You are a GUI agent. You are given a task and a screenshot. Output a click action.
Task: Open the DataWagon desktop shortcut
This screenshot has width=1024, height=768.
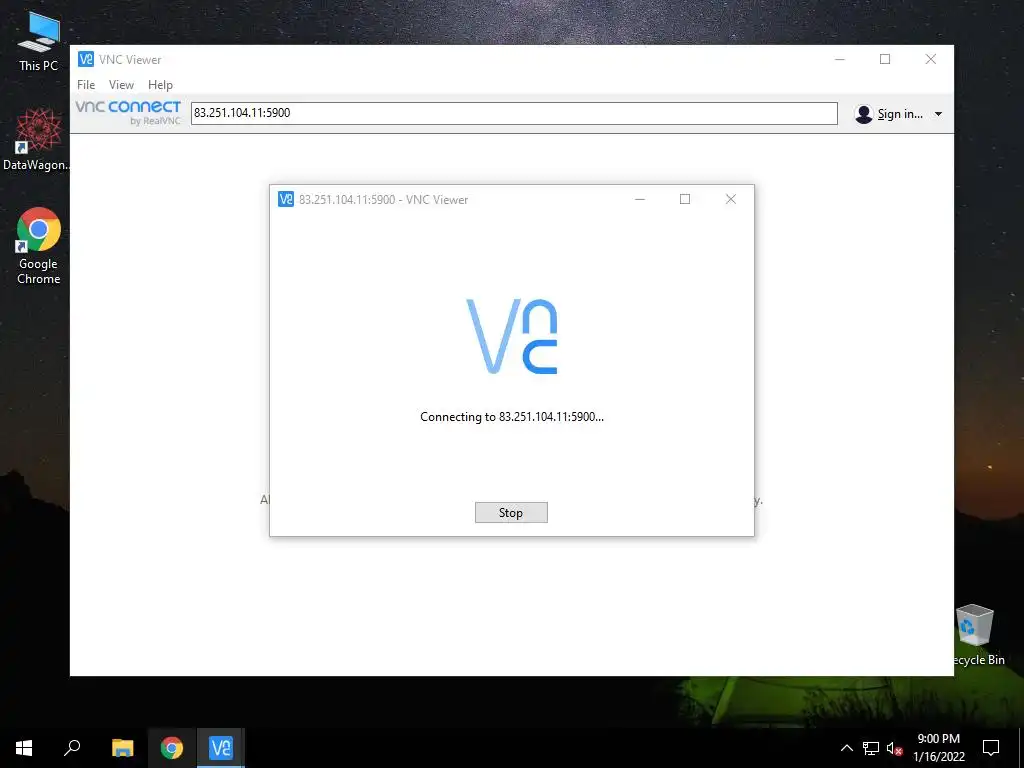pyautogui.click(x=38, y=140)
